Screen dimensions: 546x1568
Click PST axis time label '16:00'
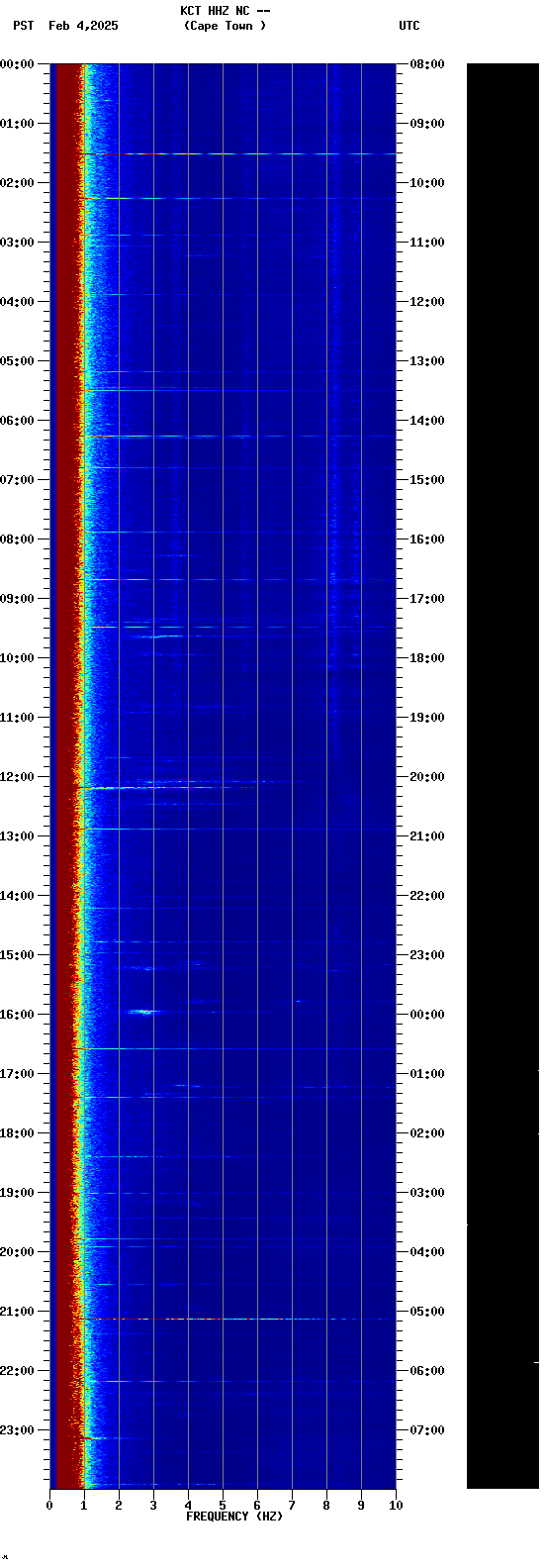click(x=18, y=1015)
